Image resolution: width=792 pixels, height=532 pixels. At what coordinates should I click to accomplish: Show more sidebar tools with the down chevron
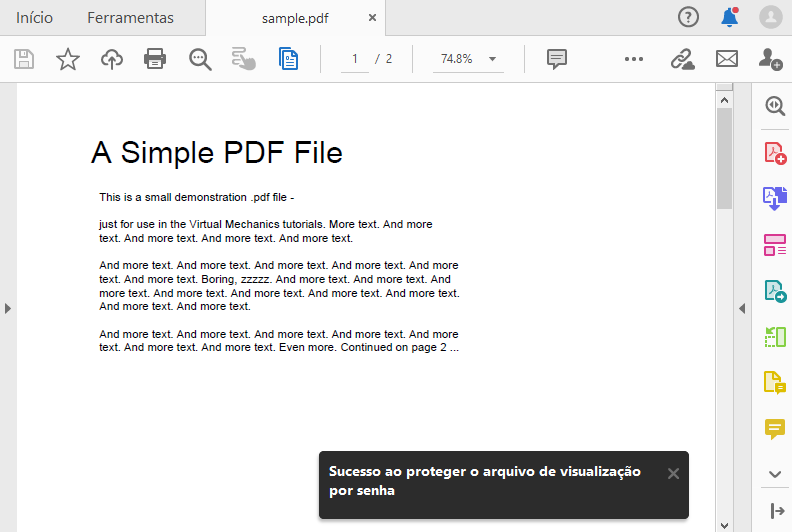tap(775, 474)
